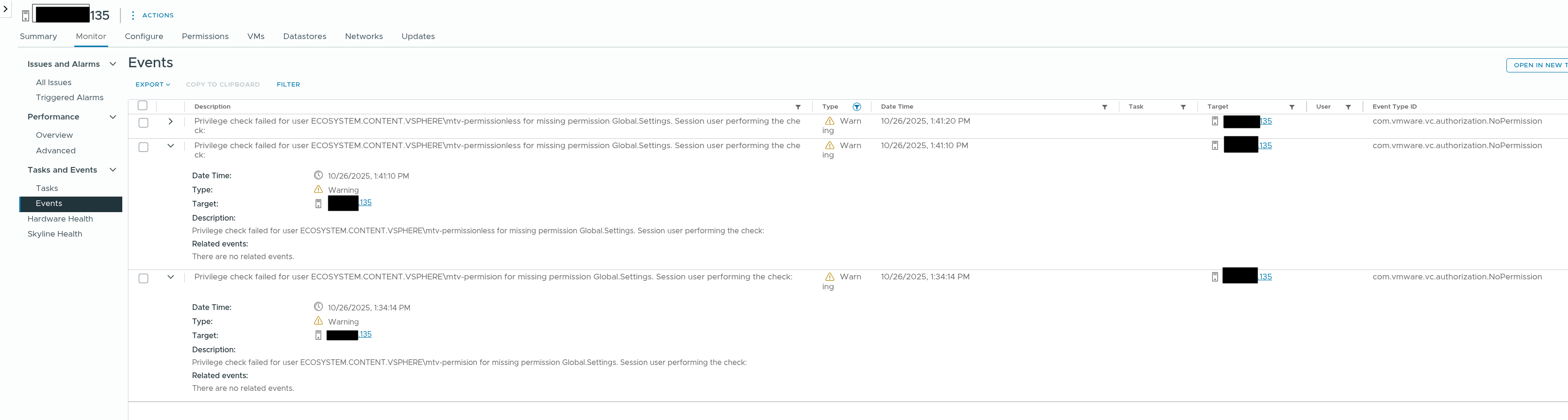Select Triggered Alarms in the sidebar
This screenshot has height=420, width=1568.
tap(70, 97)
